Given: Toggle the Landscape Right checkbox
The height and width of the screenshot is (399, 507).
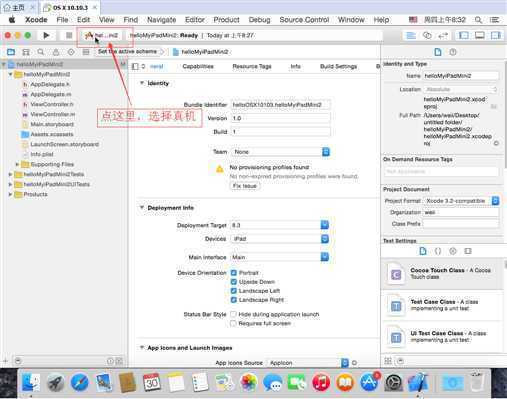Looking at the screenshot, I should [x=234, y=300].
